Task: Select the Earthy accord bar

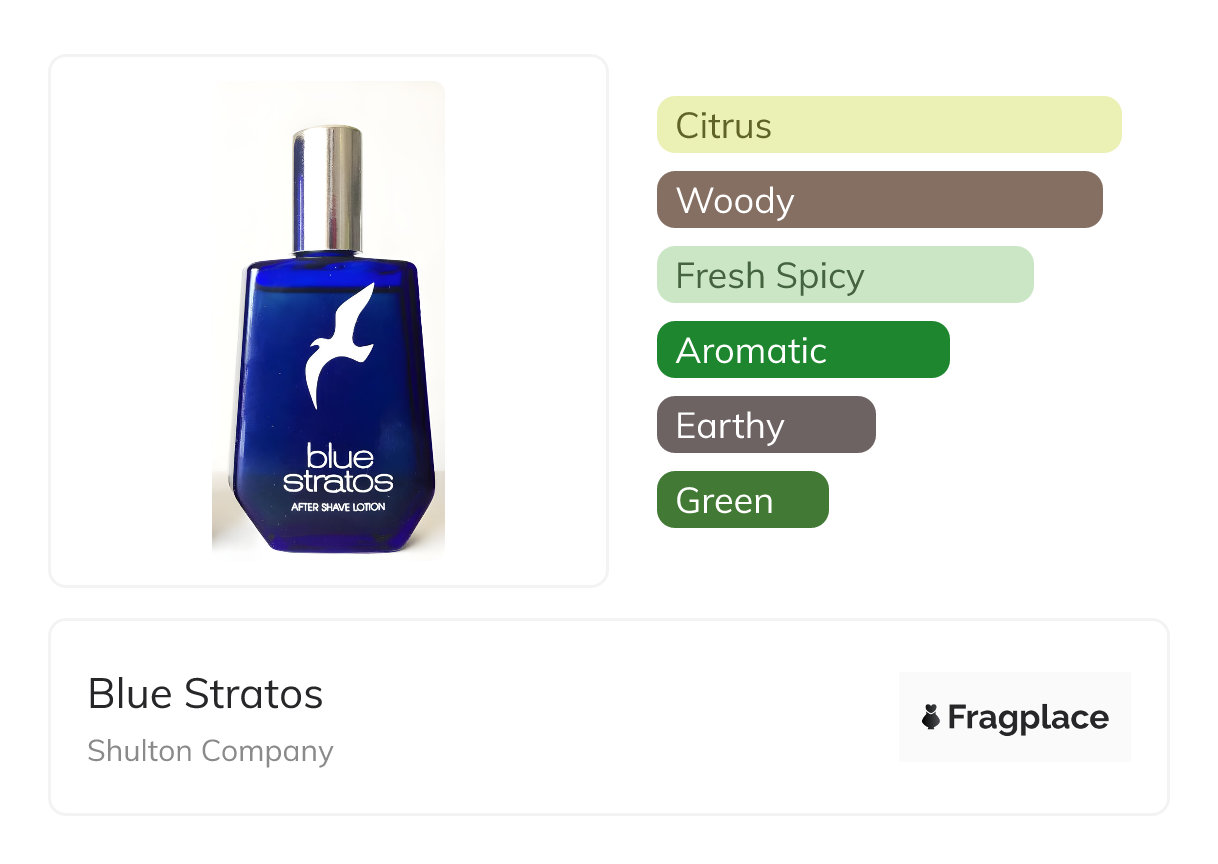Action: click(x=765, y=425)
